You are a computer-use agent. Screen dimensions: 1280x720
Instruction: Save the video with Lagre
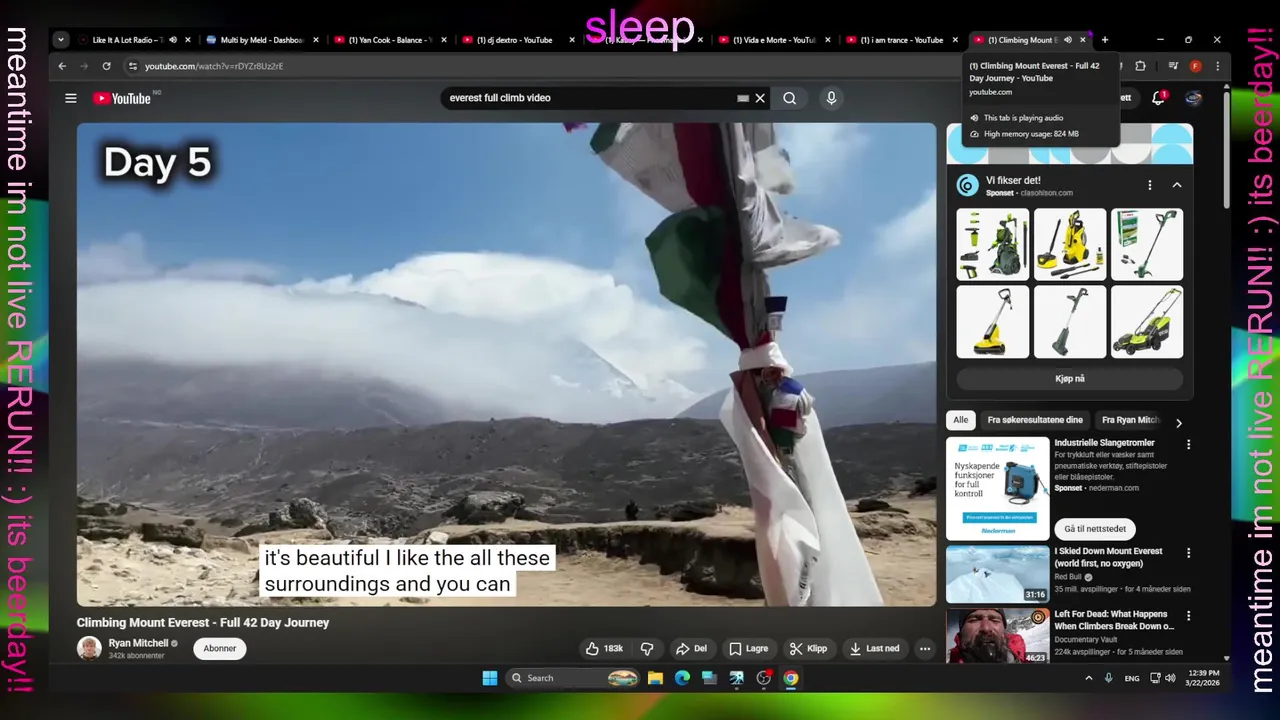click(749, 648)
